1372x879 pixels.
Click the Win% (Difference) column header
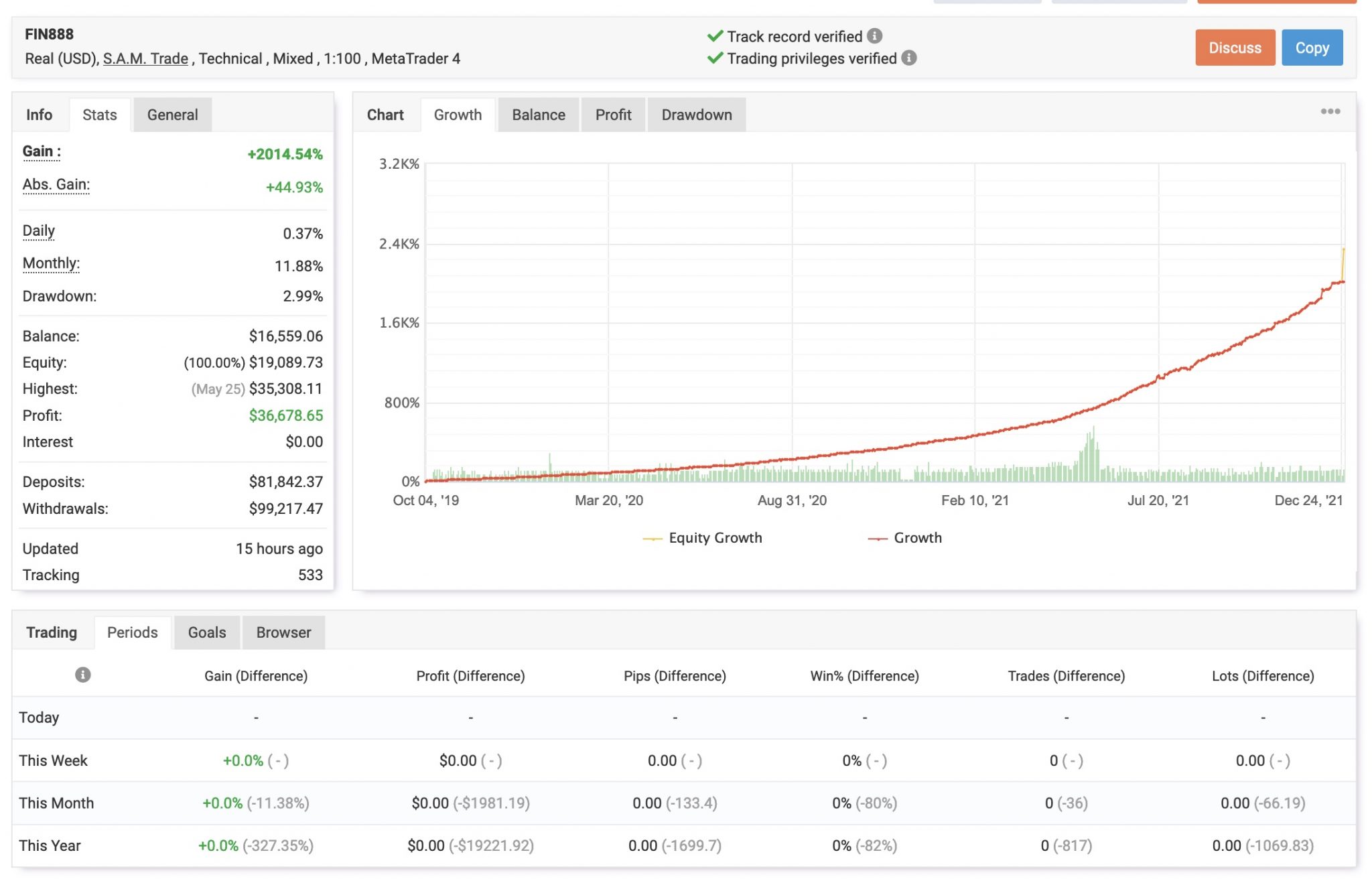[x=864, y=676]
